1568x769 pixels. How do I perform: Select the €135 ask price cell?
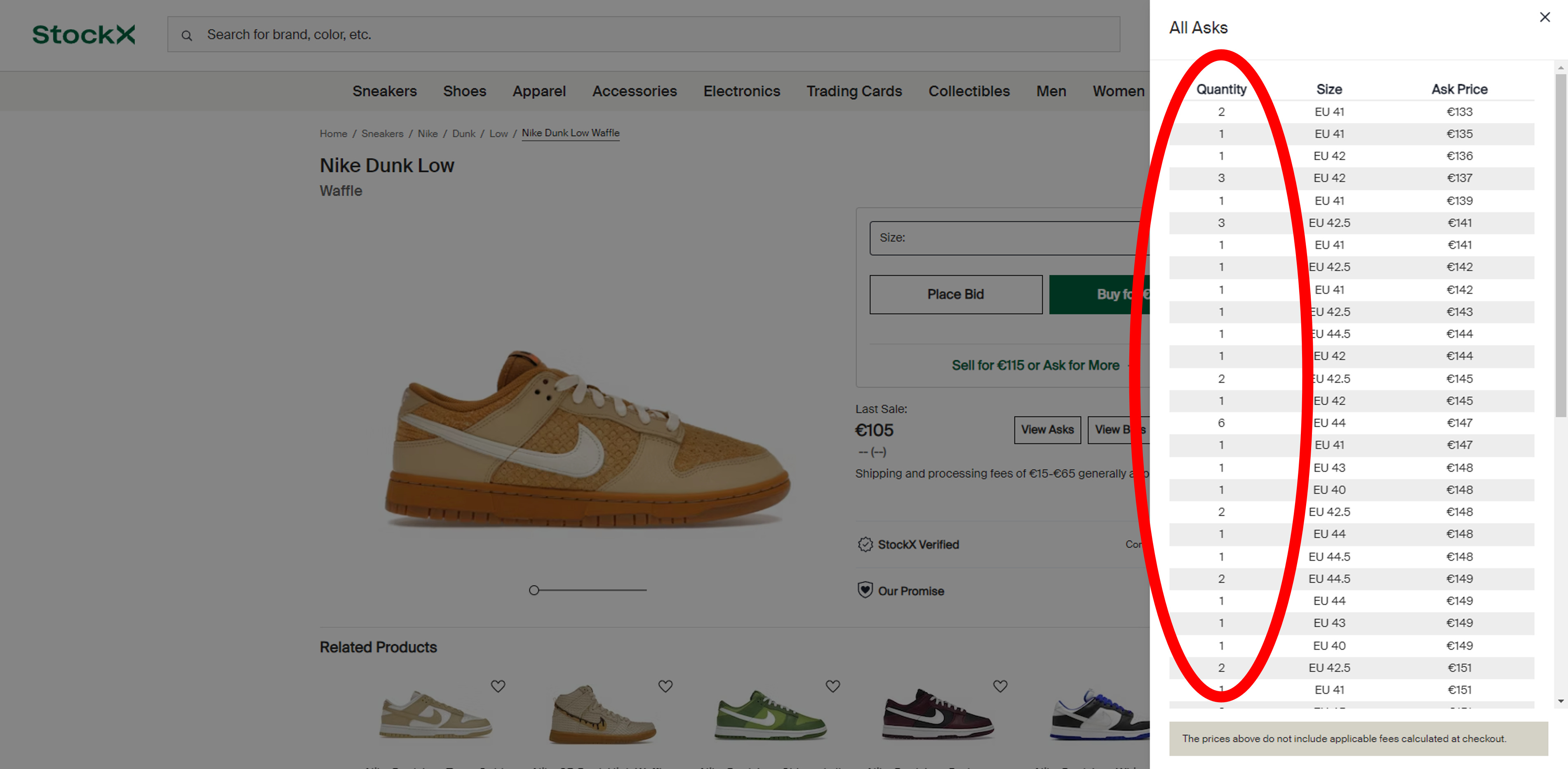(1459, 134)
